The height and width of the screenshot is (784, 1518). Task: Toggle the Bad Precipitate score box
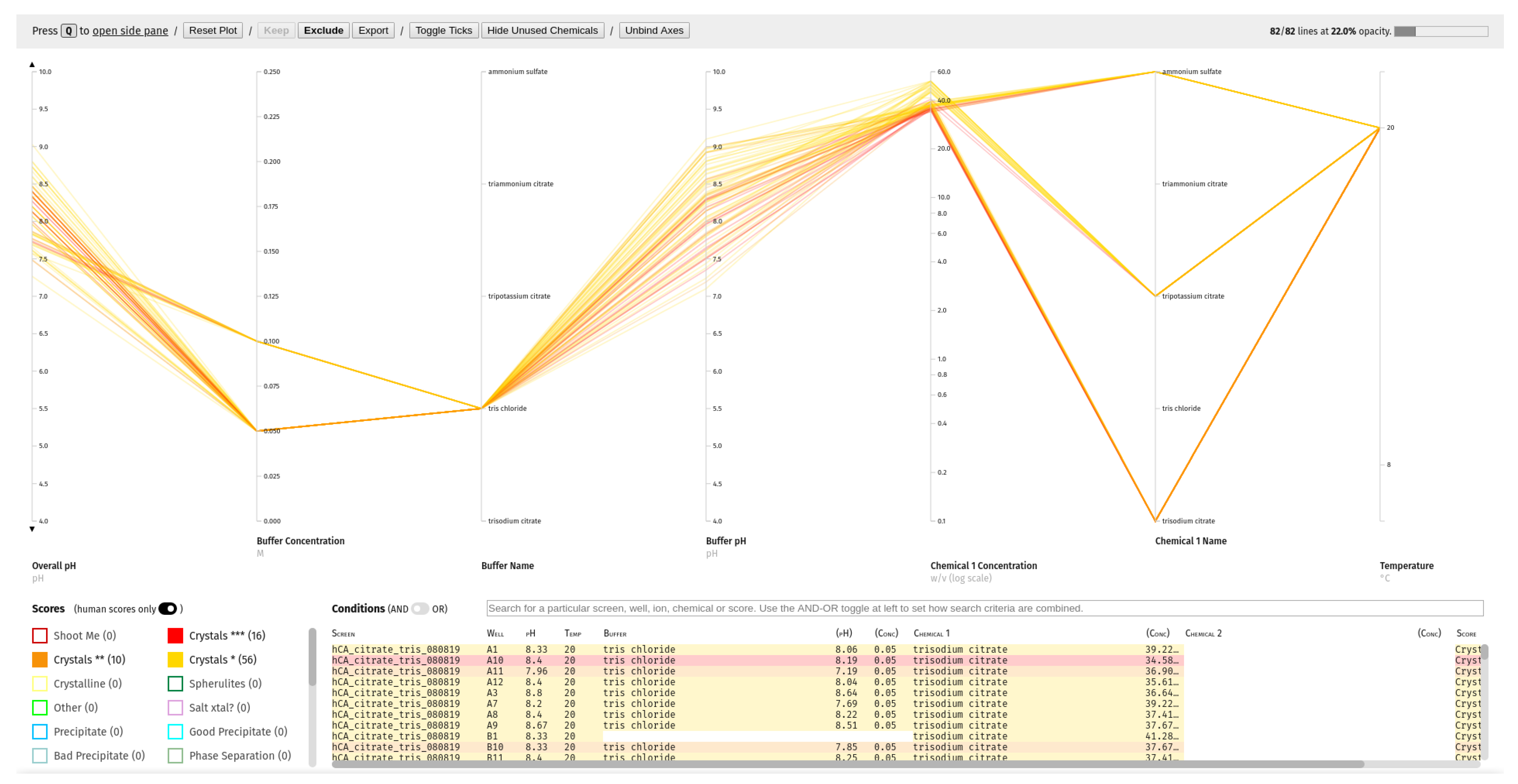39,756
